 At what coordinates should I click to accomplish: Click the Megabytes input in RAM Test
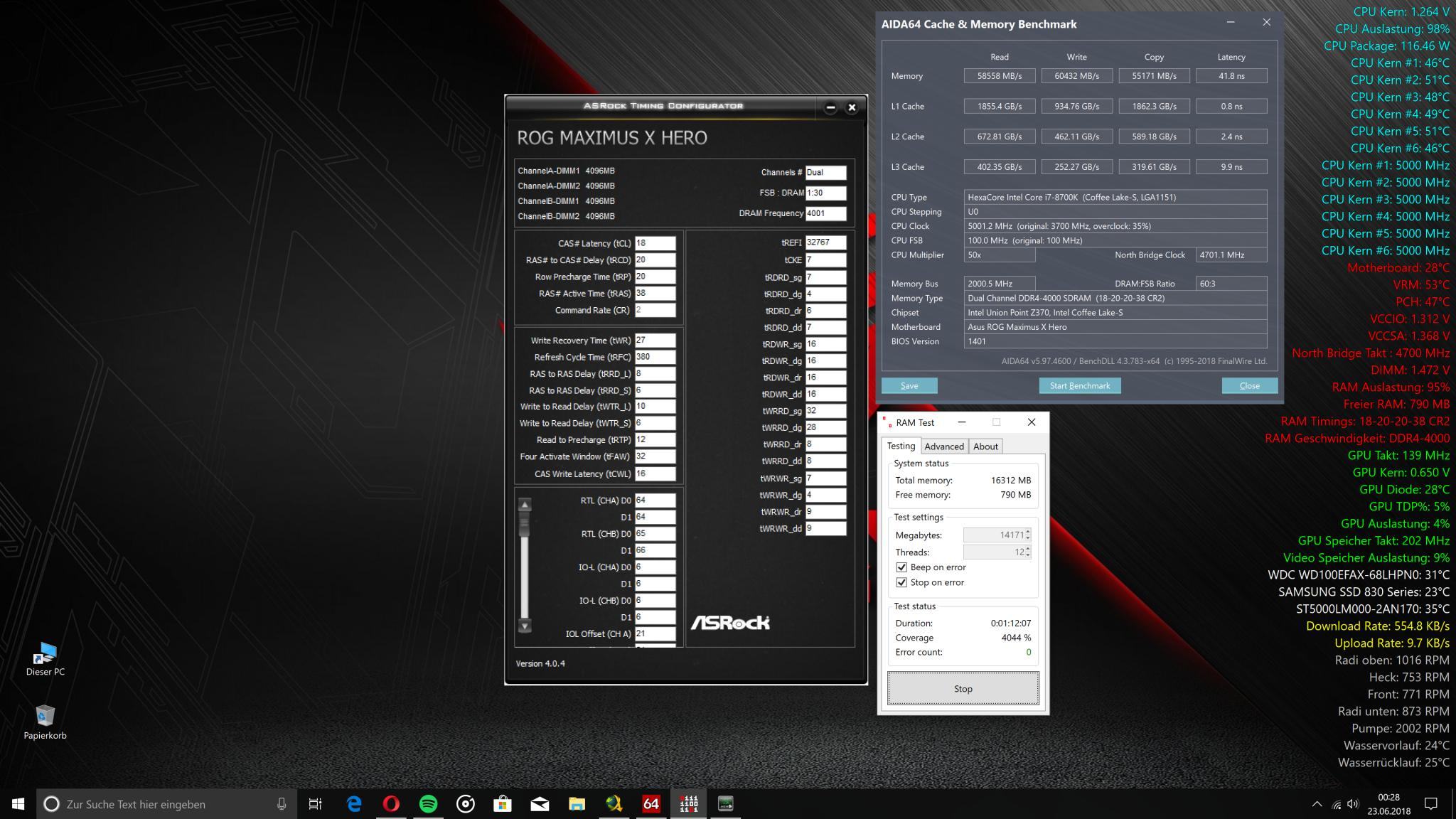point(993,535)
